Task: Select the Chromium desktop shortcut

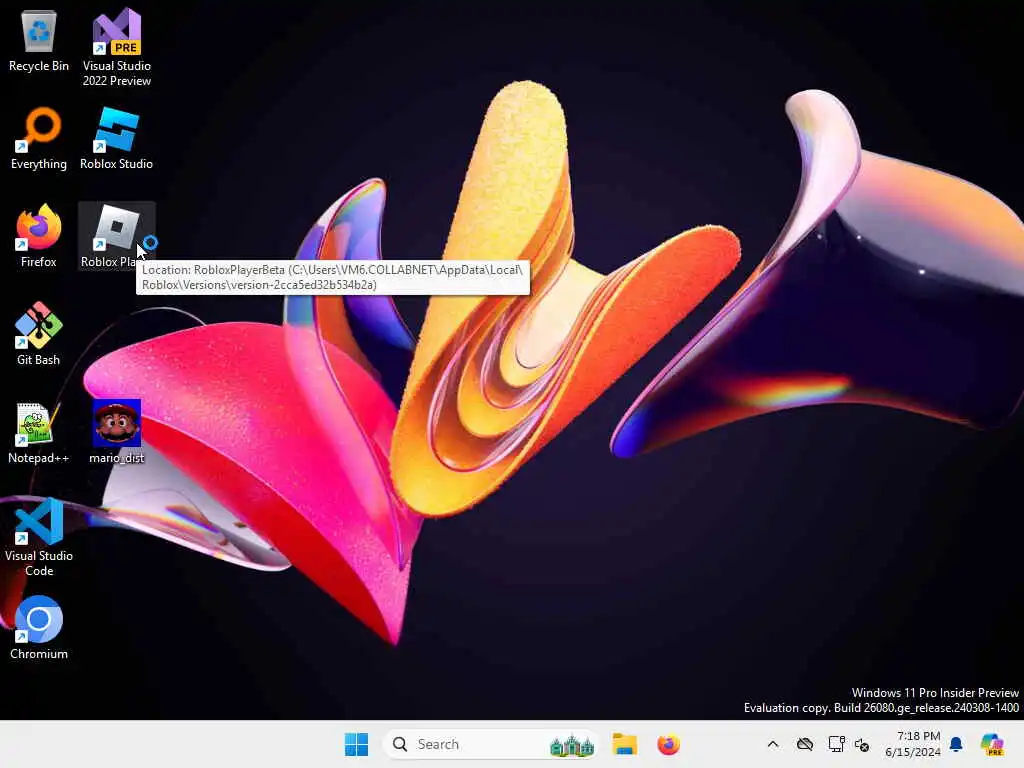Action: click(39, 628)
